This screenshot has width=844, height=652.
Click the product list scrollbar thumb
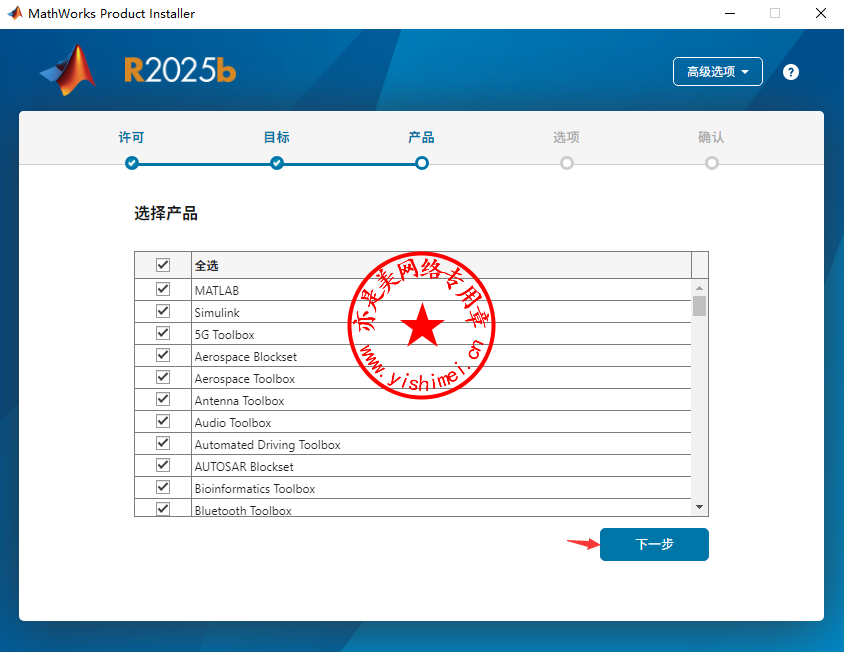click(x=700, y=306)
